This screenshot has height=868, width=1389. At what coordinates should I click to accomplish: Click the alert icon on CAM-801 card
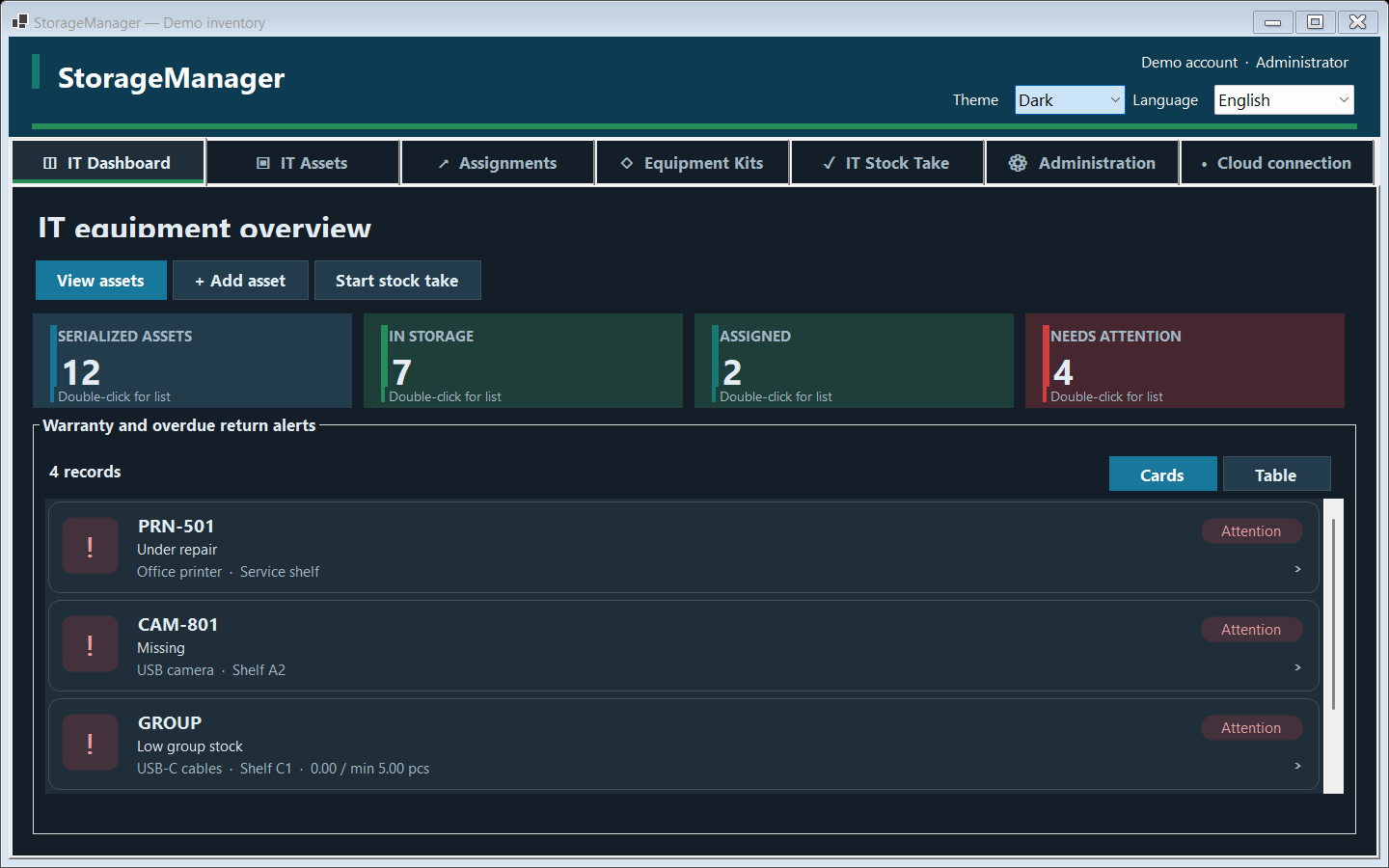click(x=90, y=645)
